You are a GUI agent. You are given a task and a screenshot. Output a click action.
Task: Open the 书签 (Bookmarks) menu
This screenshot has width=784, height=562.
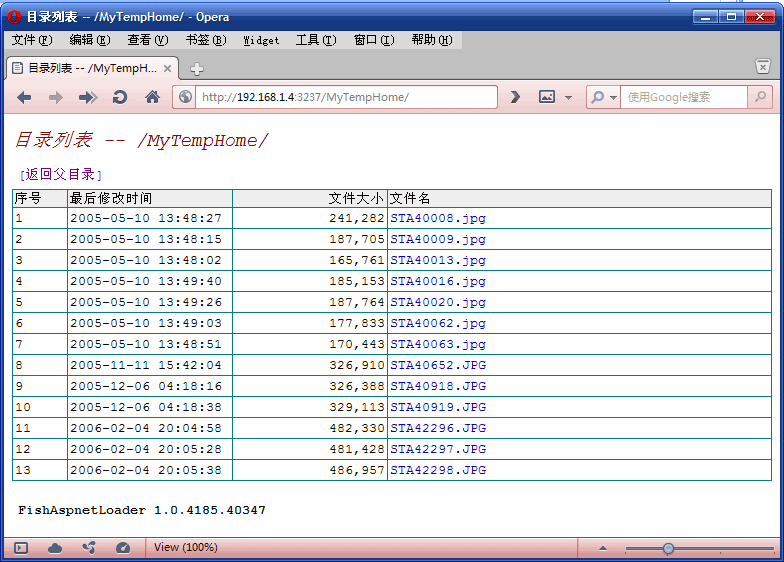(x=205, y=40)
